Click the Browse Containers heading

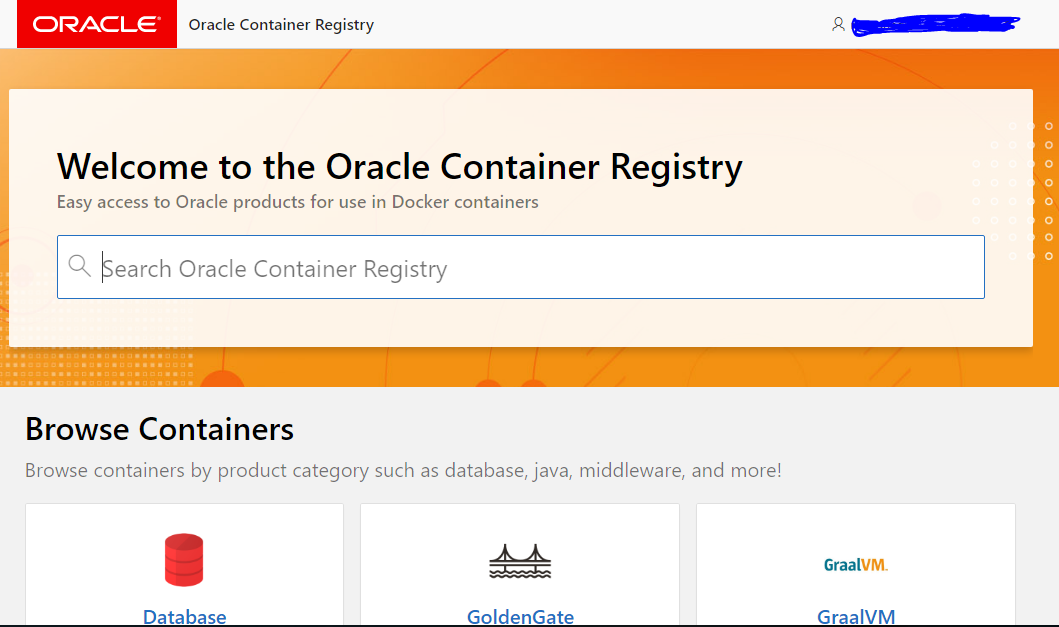click(159, 429)
